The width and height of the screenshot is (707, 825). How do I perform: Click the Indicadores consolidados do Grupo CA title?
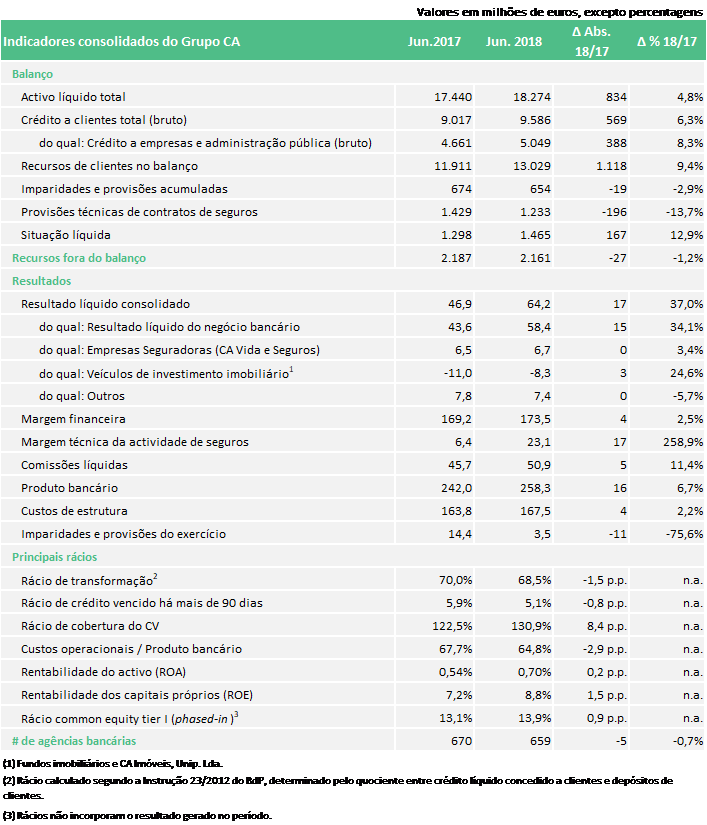point(122,42)
